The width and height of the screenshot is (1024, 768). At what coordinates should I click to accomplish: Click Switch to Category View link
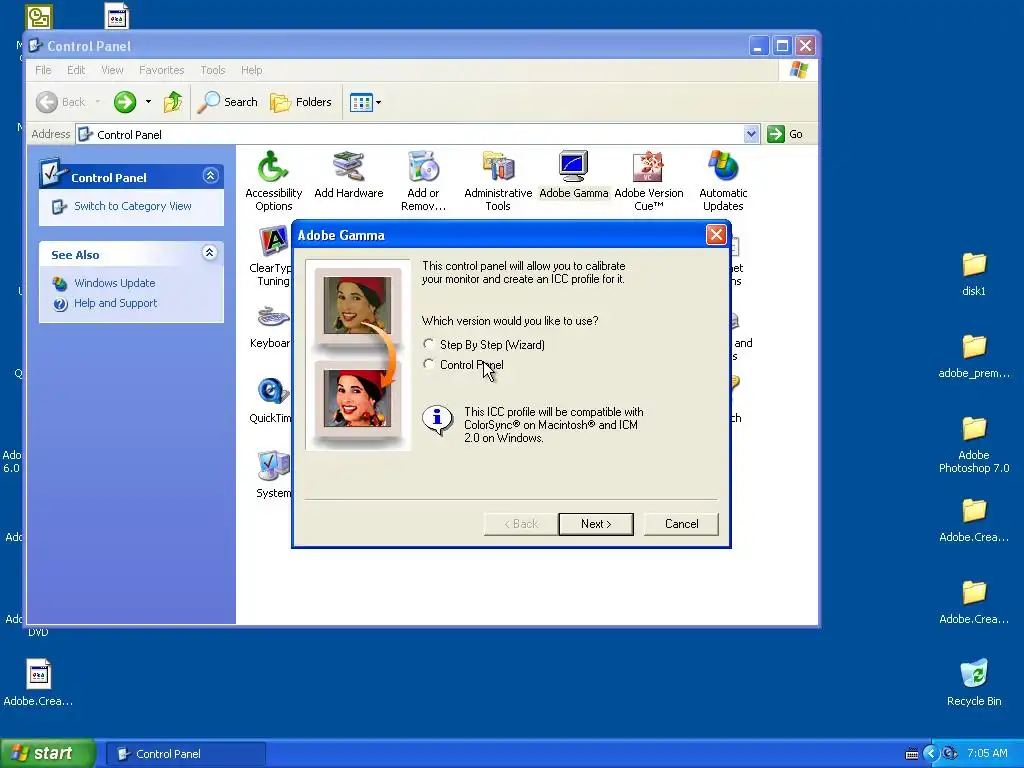[x=133, y=206]
